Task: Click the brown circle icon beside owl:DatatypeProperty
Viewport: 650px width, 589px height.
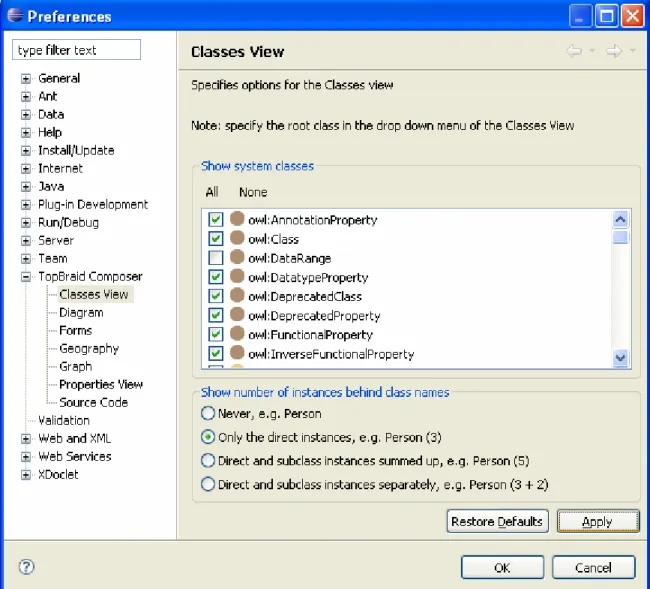Action: pyautogui.click(x=237, y=276)
